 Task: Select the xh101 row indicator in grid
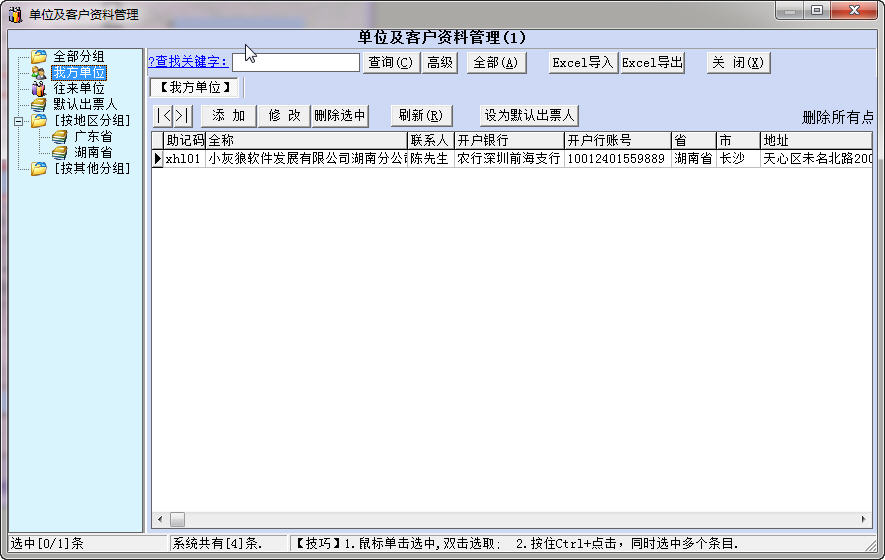point(157,159)
